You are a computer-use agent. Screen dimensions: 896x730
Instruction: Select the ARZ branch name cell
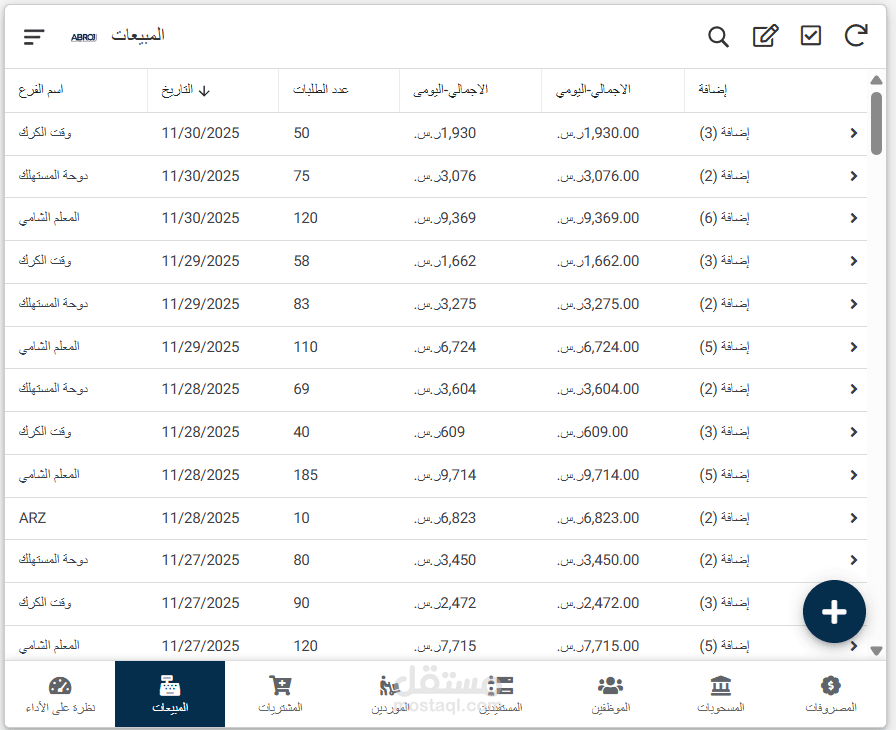(x=32, y=518)
